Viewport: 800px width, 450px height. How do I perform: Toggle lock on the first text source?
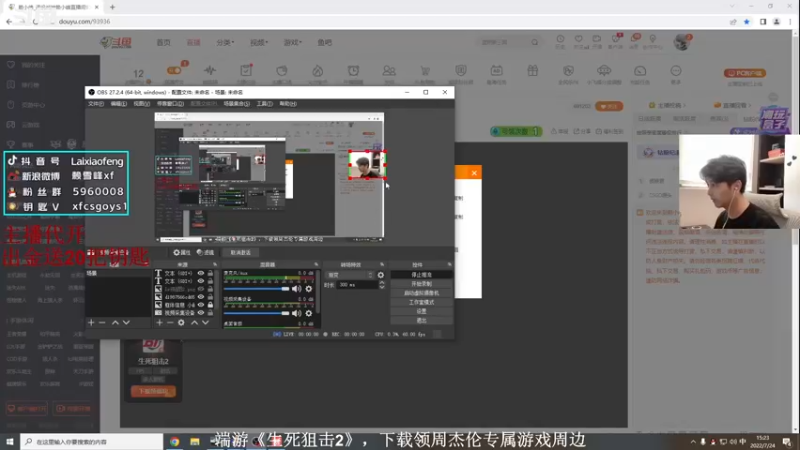(x=210, y=273)
